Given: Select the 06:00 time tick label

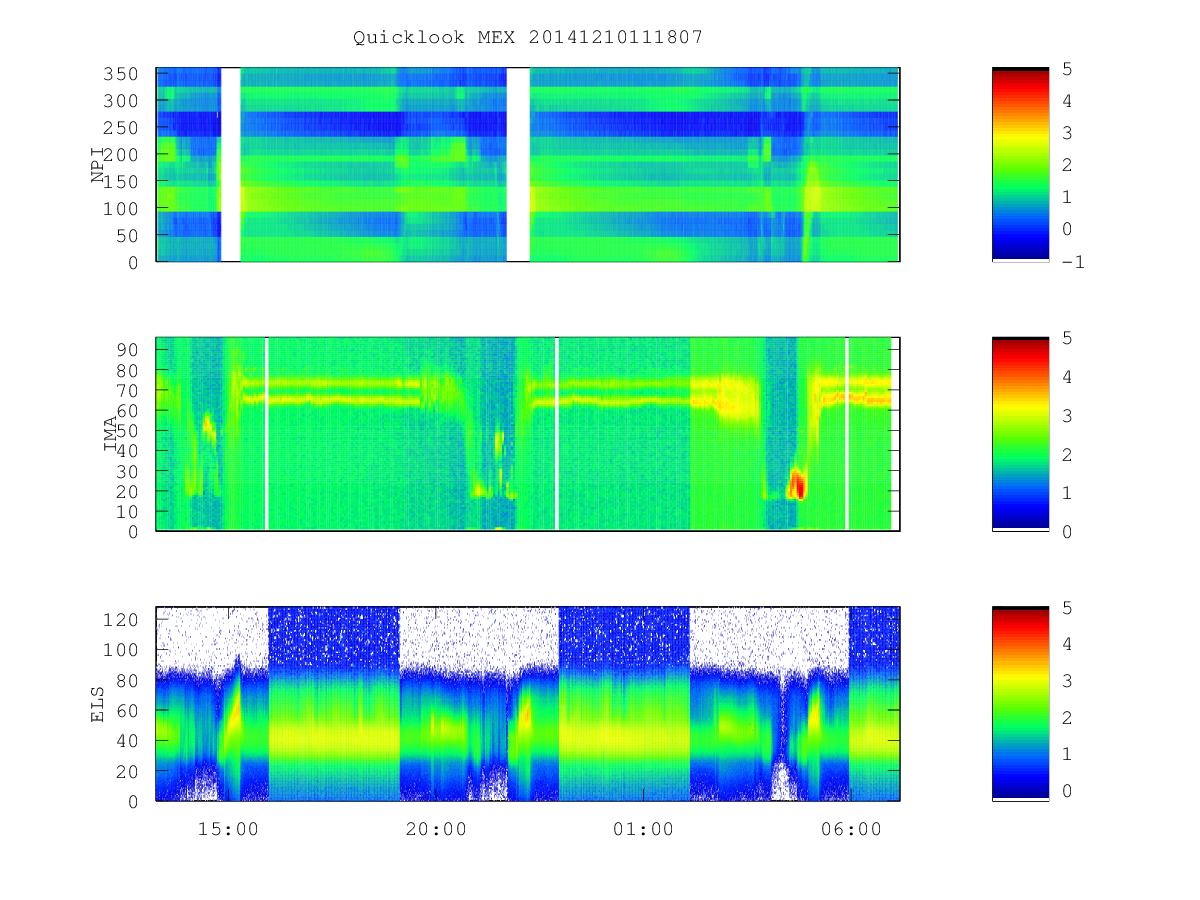Looking at the screenshot, I should coord(851,829).
